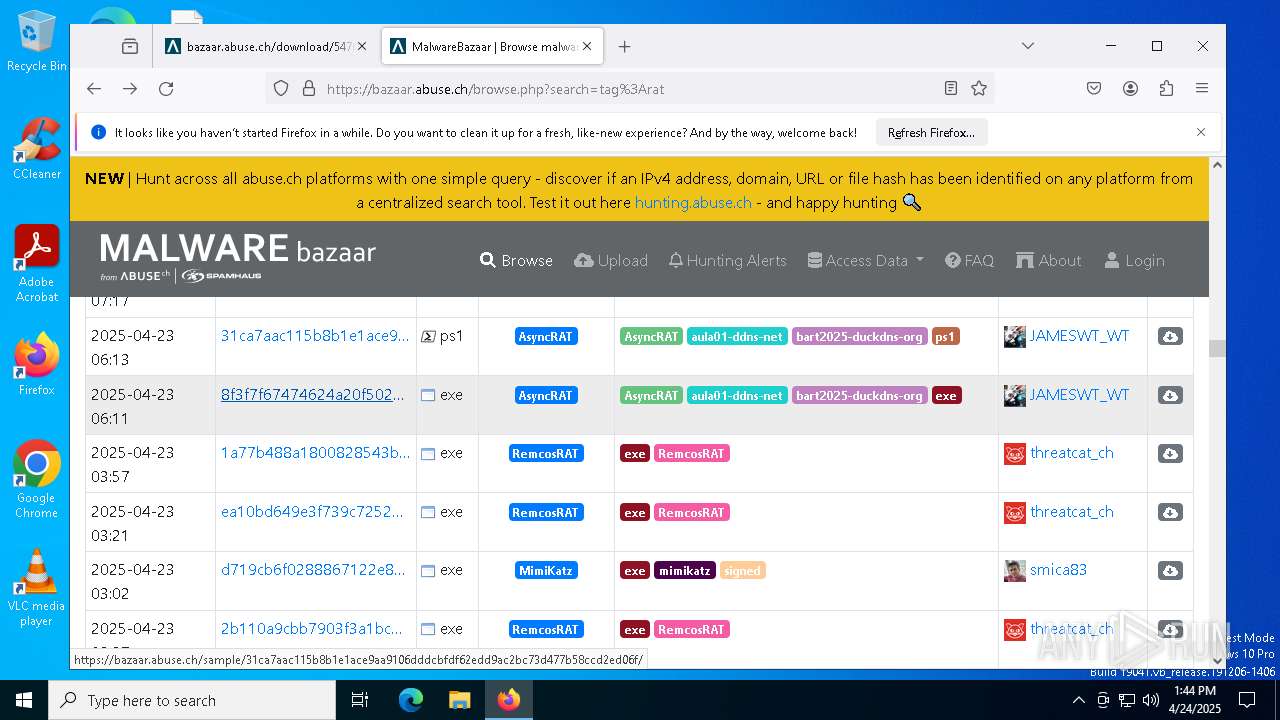Reload the current page
Image resolution: width=1280 pixels, height=720 pixels.
(166, 89)
